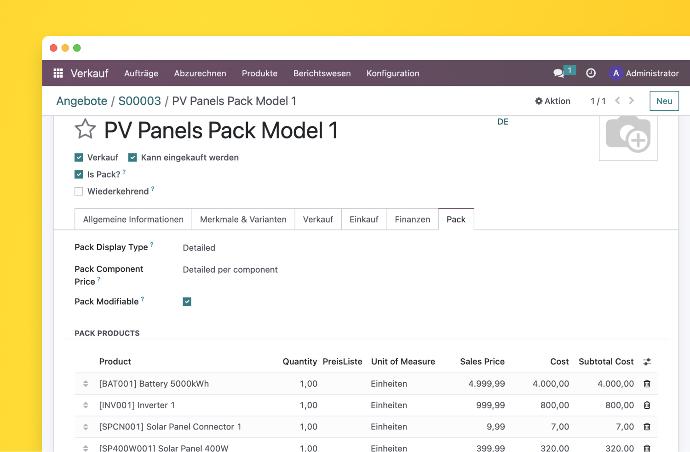Viewport: 690px width, 452px height.
Task: Click the 4.999,99 sales price cell
Action: point(486,384)
